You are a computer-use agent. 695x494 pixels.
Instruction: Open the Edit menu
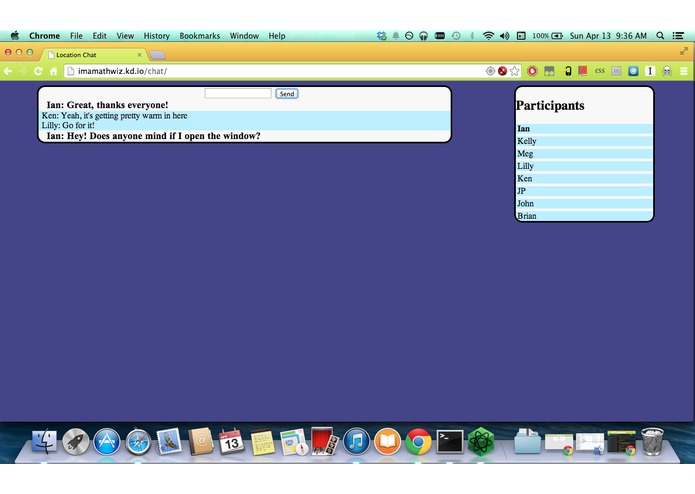tap(99, 36)
